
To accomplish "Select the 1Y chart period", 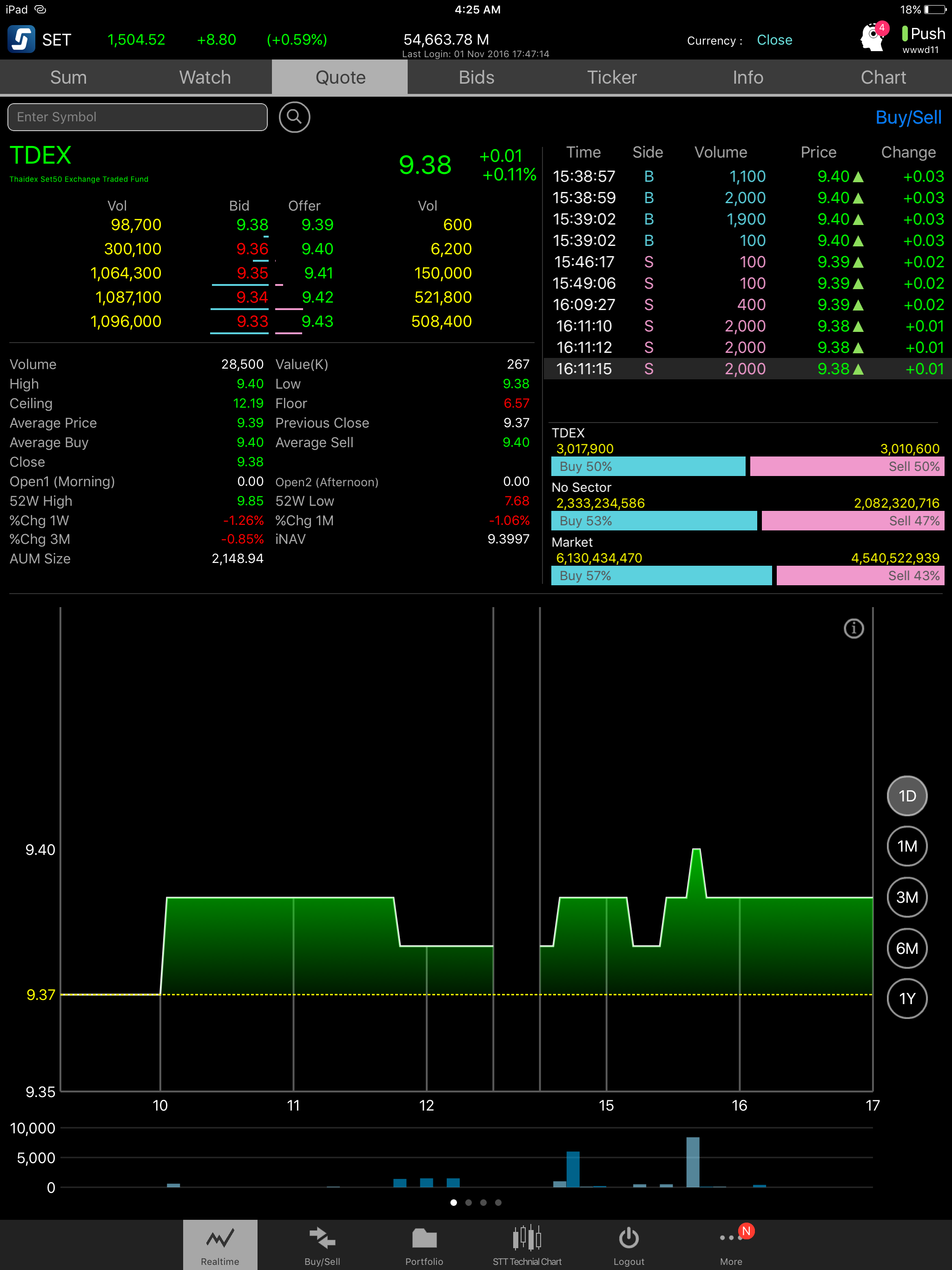I will click(x=907, y=999).
